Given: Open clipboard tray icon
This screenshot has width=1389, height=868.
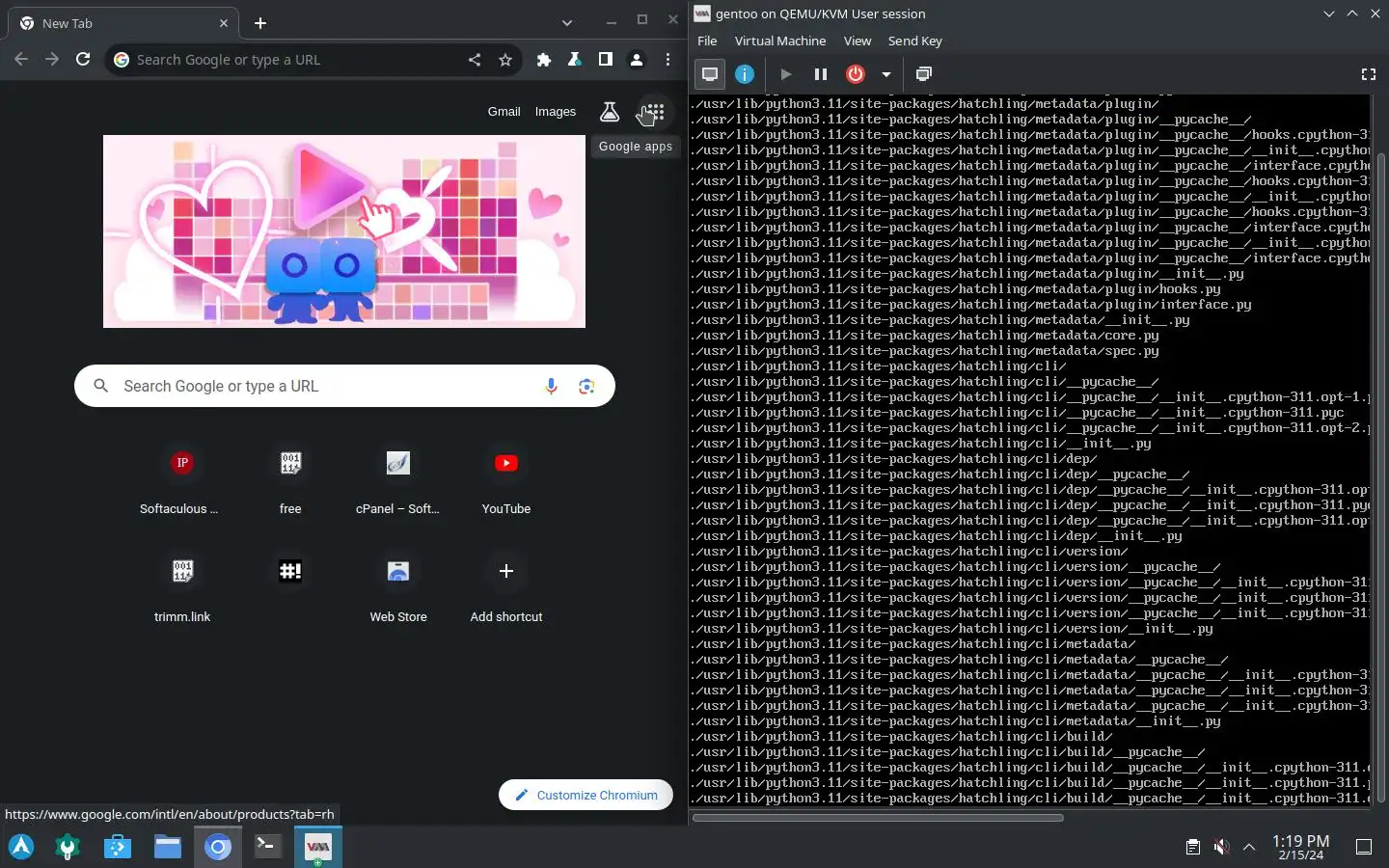Looking at the screenshot, I should point(1193,847).
